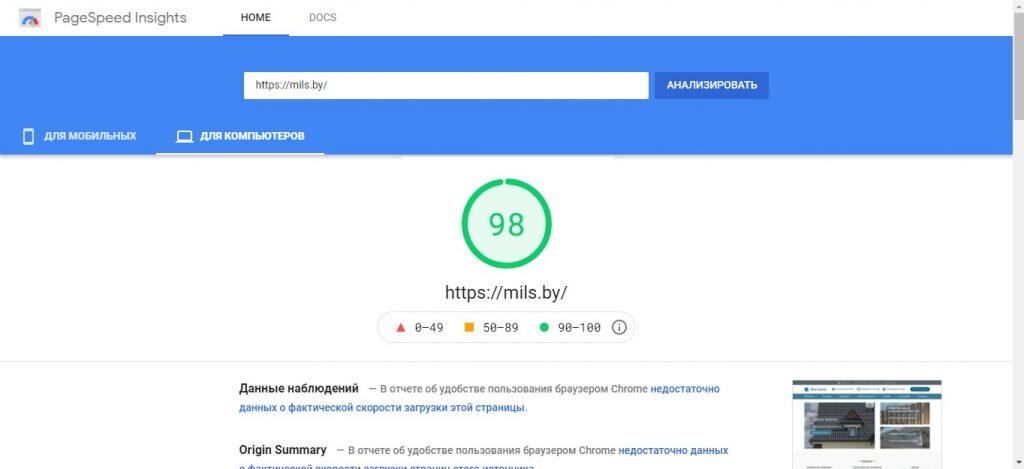
Task: Open the DOCS tab
Action: [x=323, y=18]
